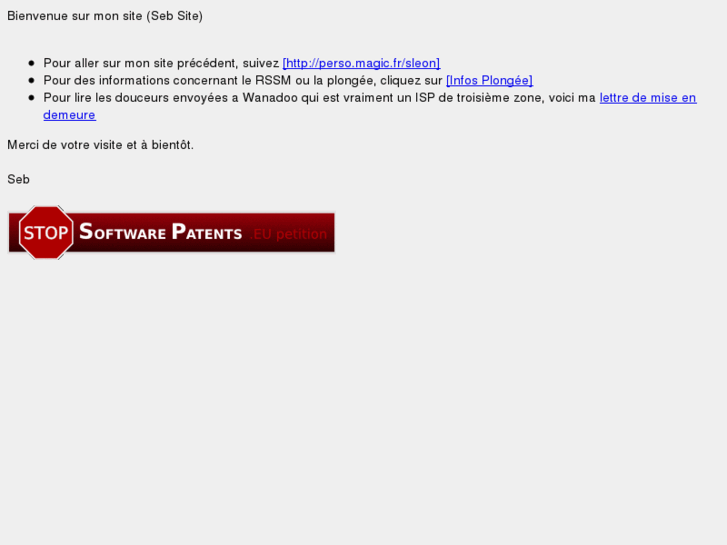Click the 'RSSM' abbreviation in second bullet
This screenshot has width=727, height=545.
pyautogui.click(x=273, y=80)
